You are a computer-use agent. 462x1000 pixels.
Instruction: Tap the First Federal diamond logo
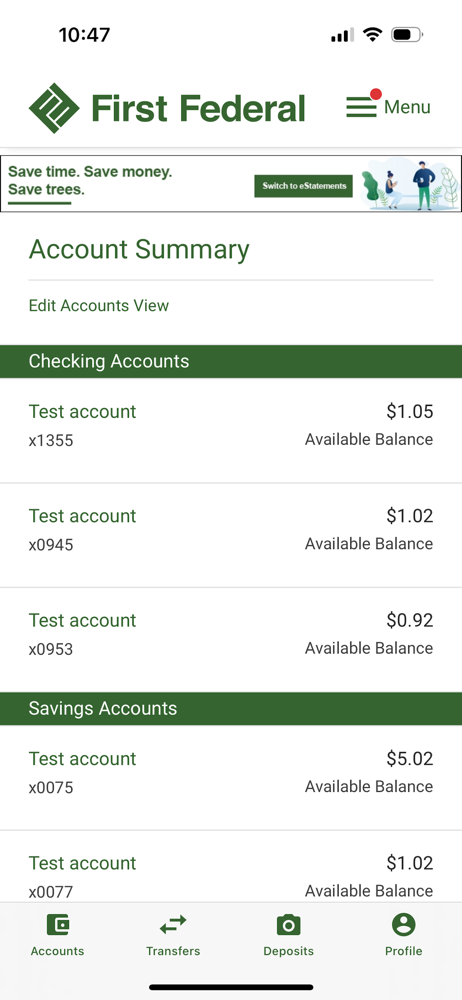pyautogui.click(x=54, y=108)
